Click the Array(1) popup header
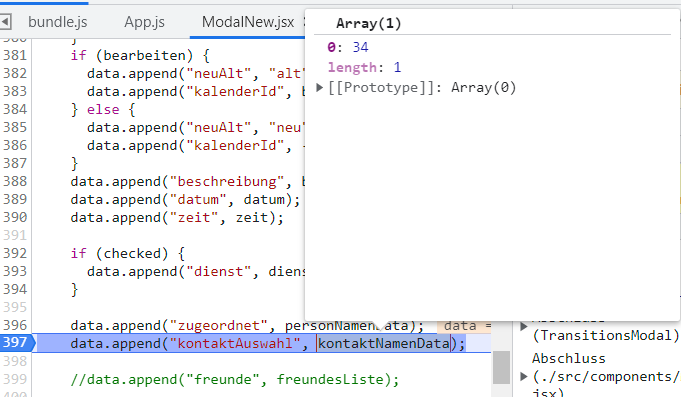Image resolution: width=681 pixels, height=397 pixels. point(368,23)
